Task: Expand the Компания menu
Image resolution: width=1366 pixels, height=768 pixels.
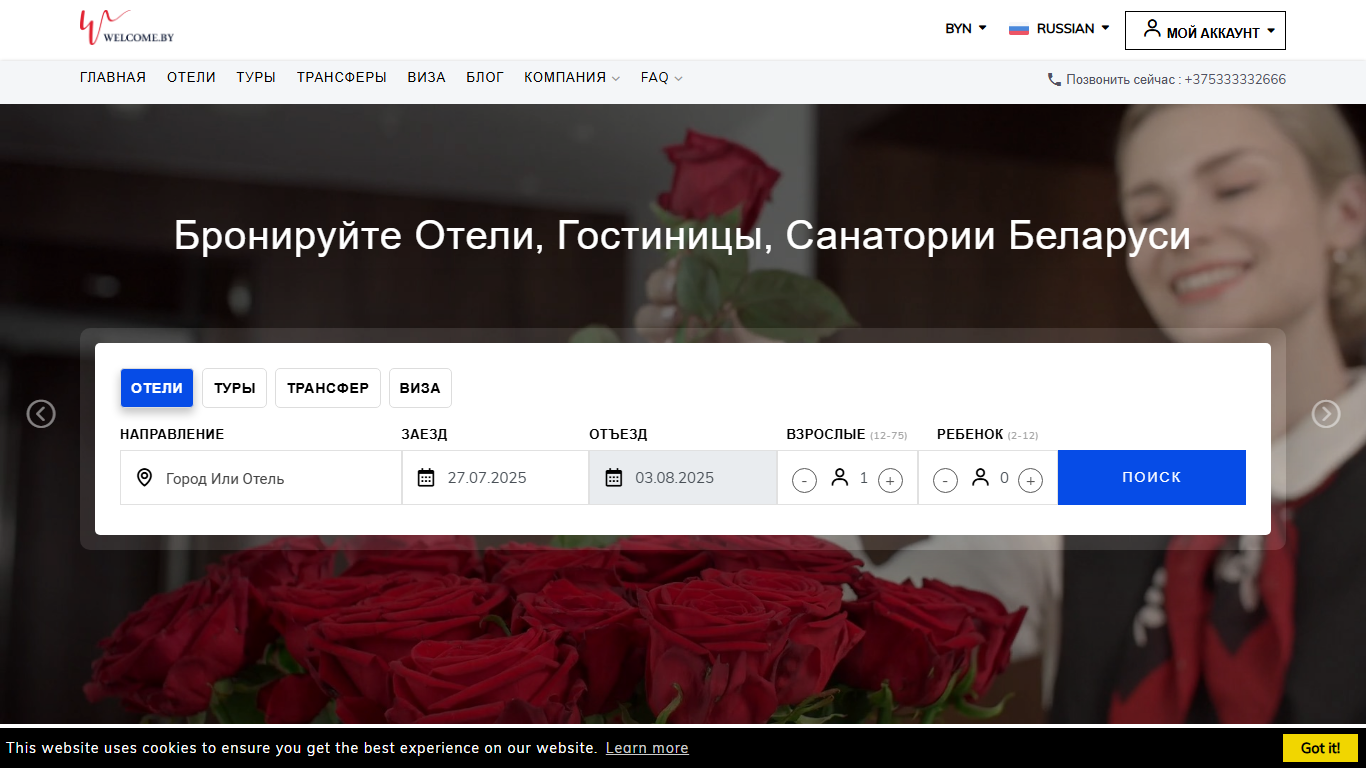Action: click(572, 77)
